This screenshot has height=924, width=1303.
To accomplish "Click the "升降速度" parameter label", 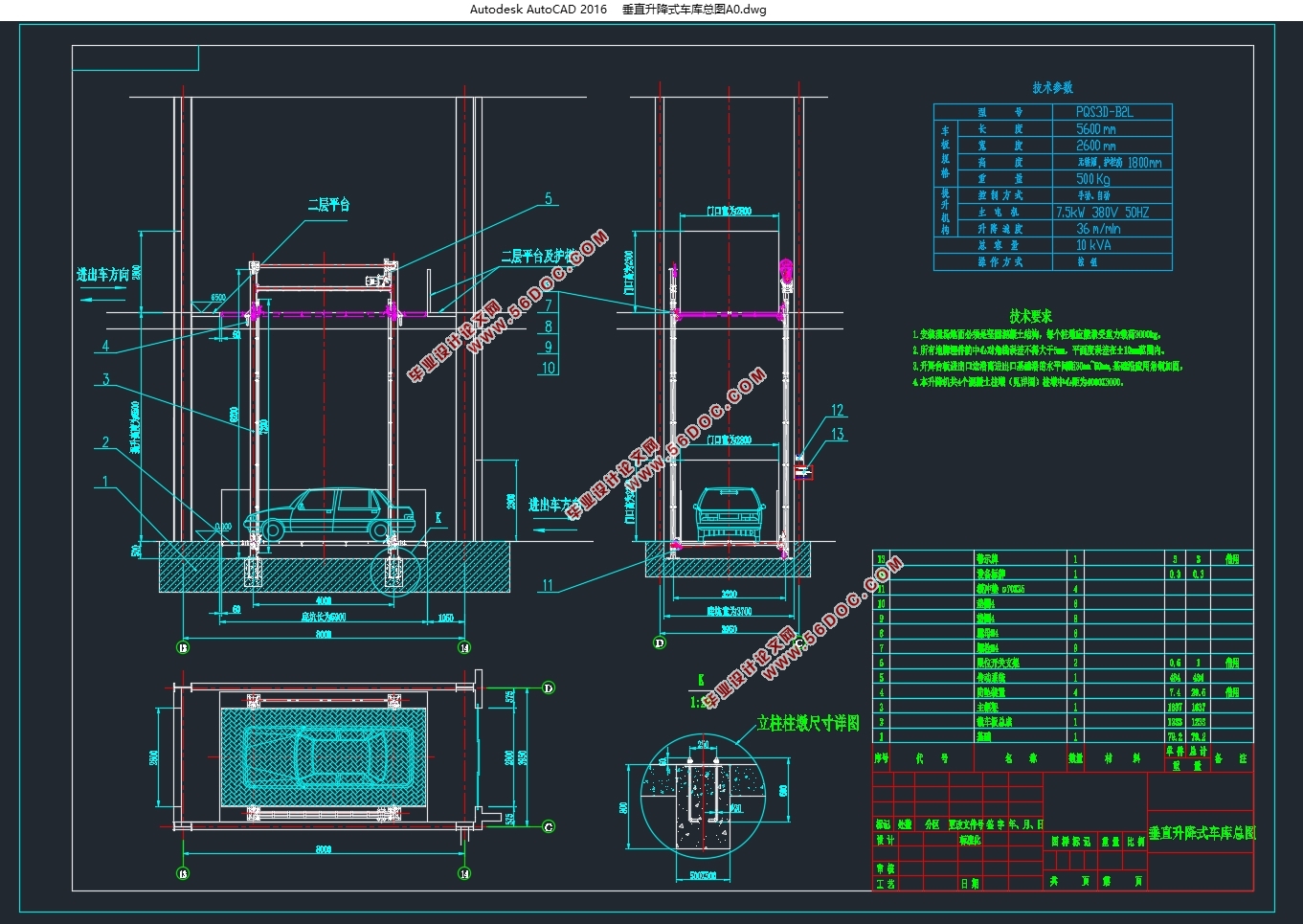I will tap(1000, 229).
